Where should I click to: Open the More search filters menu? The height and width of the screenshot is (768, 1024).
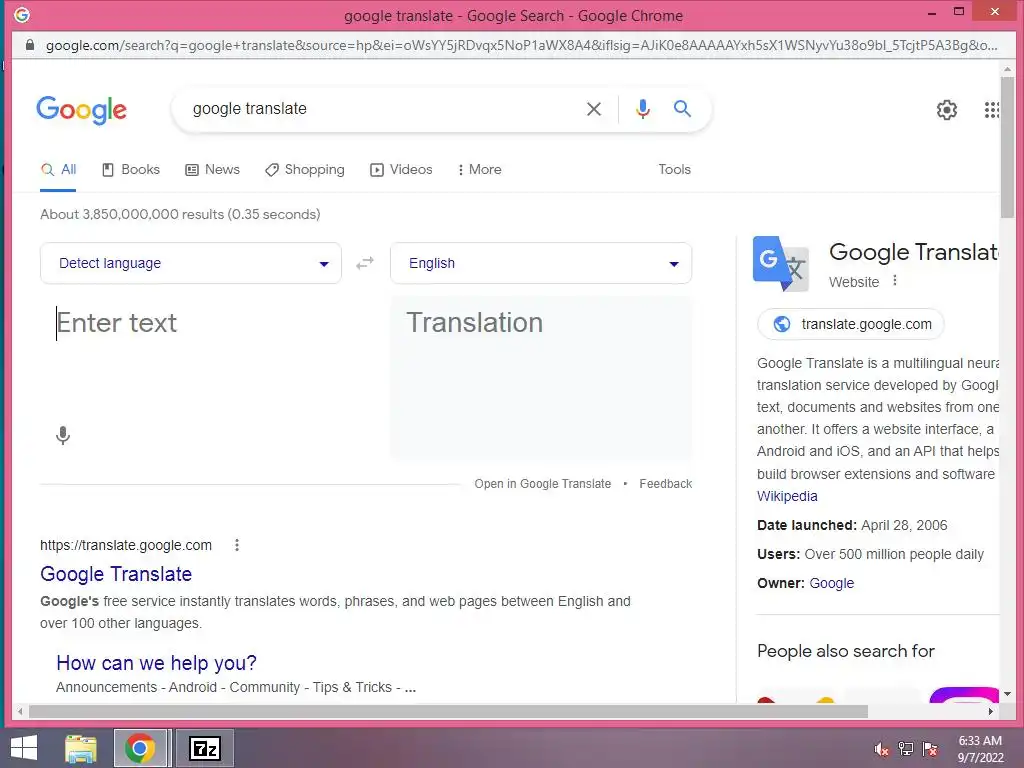pos(479,170)
